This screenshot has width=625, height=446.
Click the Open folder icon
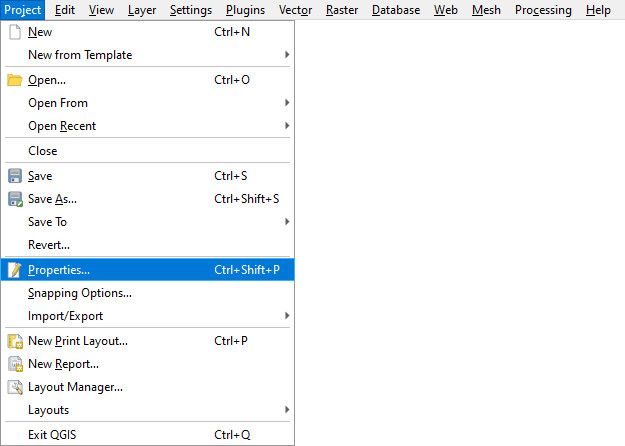point(15,80)
